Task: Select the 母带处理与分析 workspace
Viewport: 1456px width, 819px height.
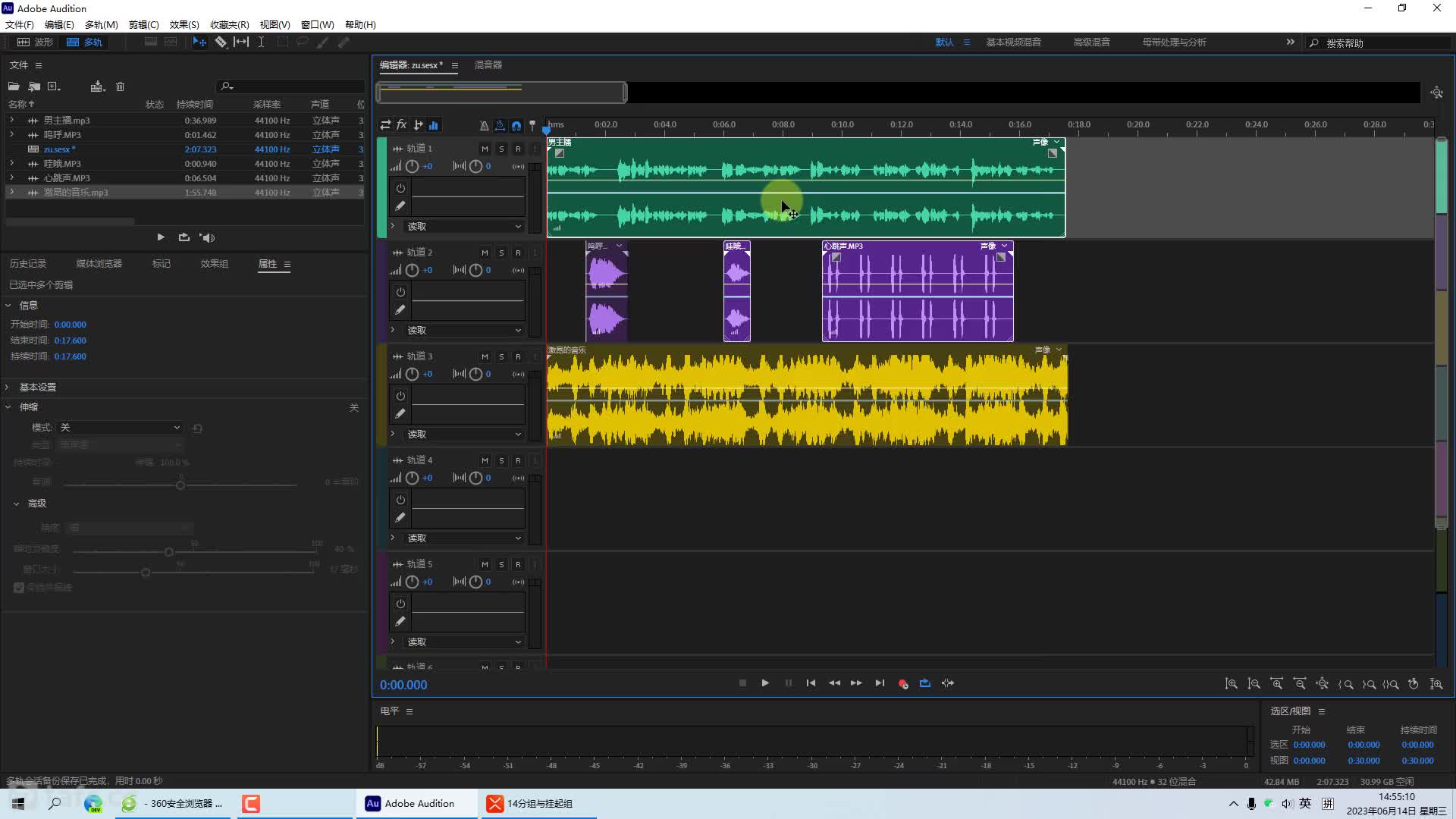Action: (1174, 42)
